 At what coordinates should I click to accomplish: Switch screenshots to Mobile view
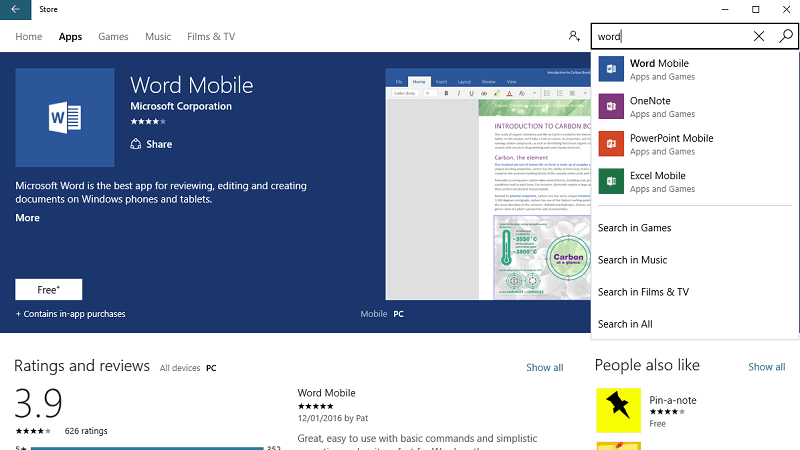pyautogui.click(x=373, y=314)
